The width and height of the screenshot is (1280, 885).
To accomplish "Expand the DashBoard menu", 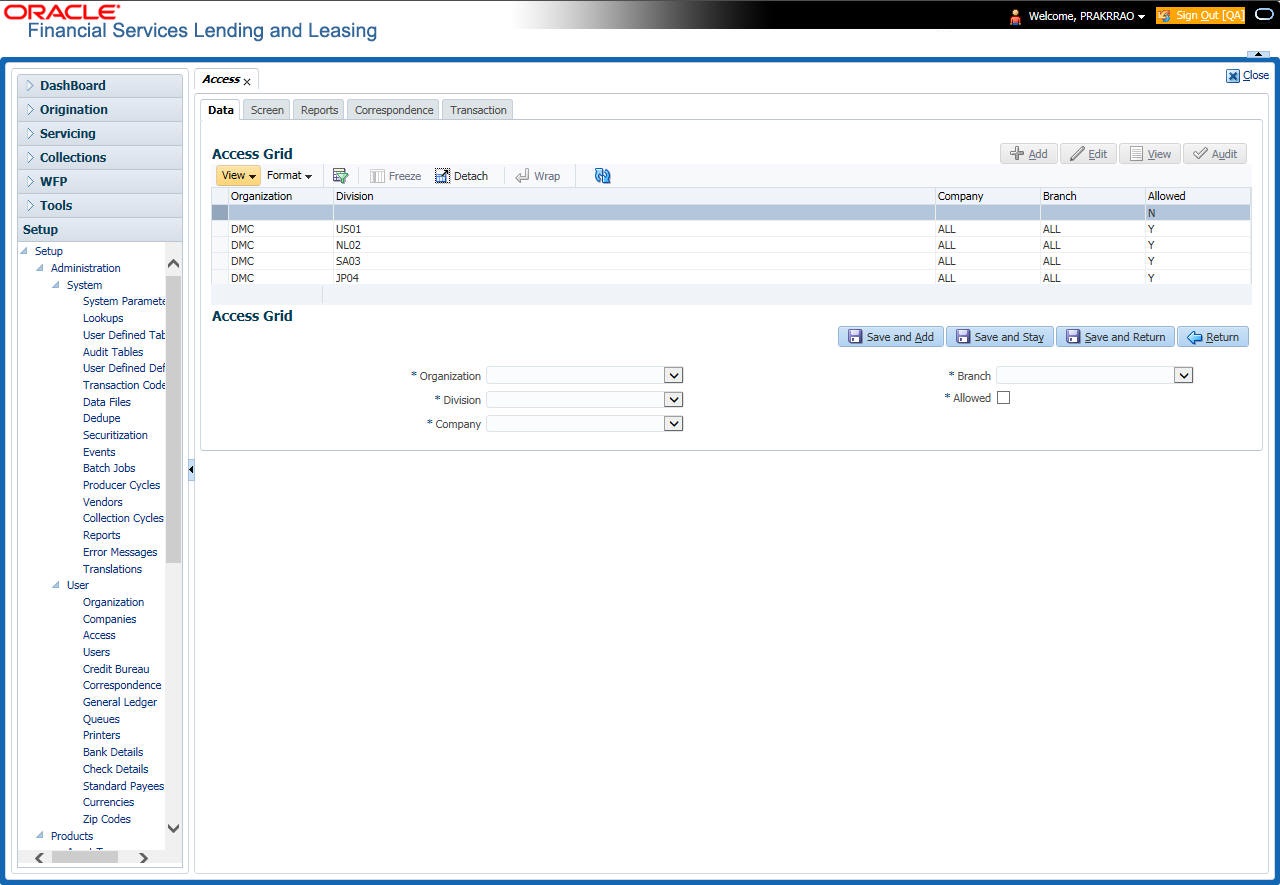I will coord(100,86).
